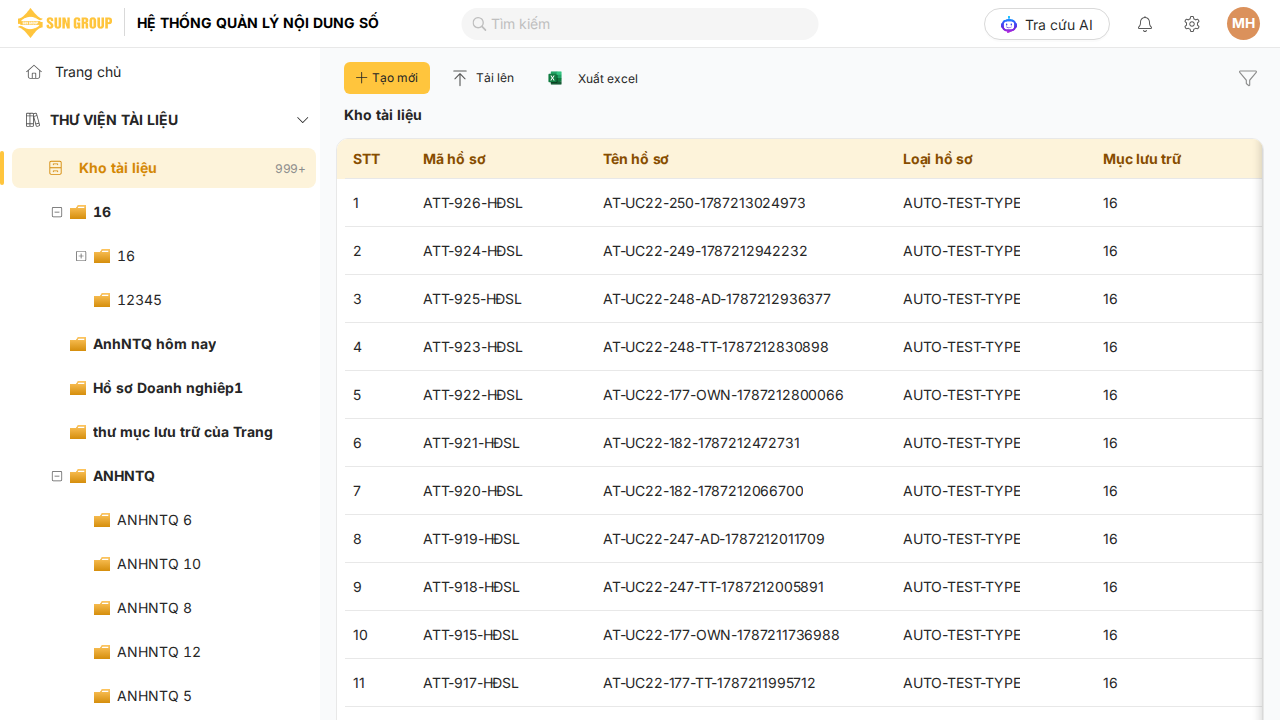Focus the Tìm kiếm search box

(640, 24)
